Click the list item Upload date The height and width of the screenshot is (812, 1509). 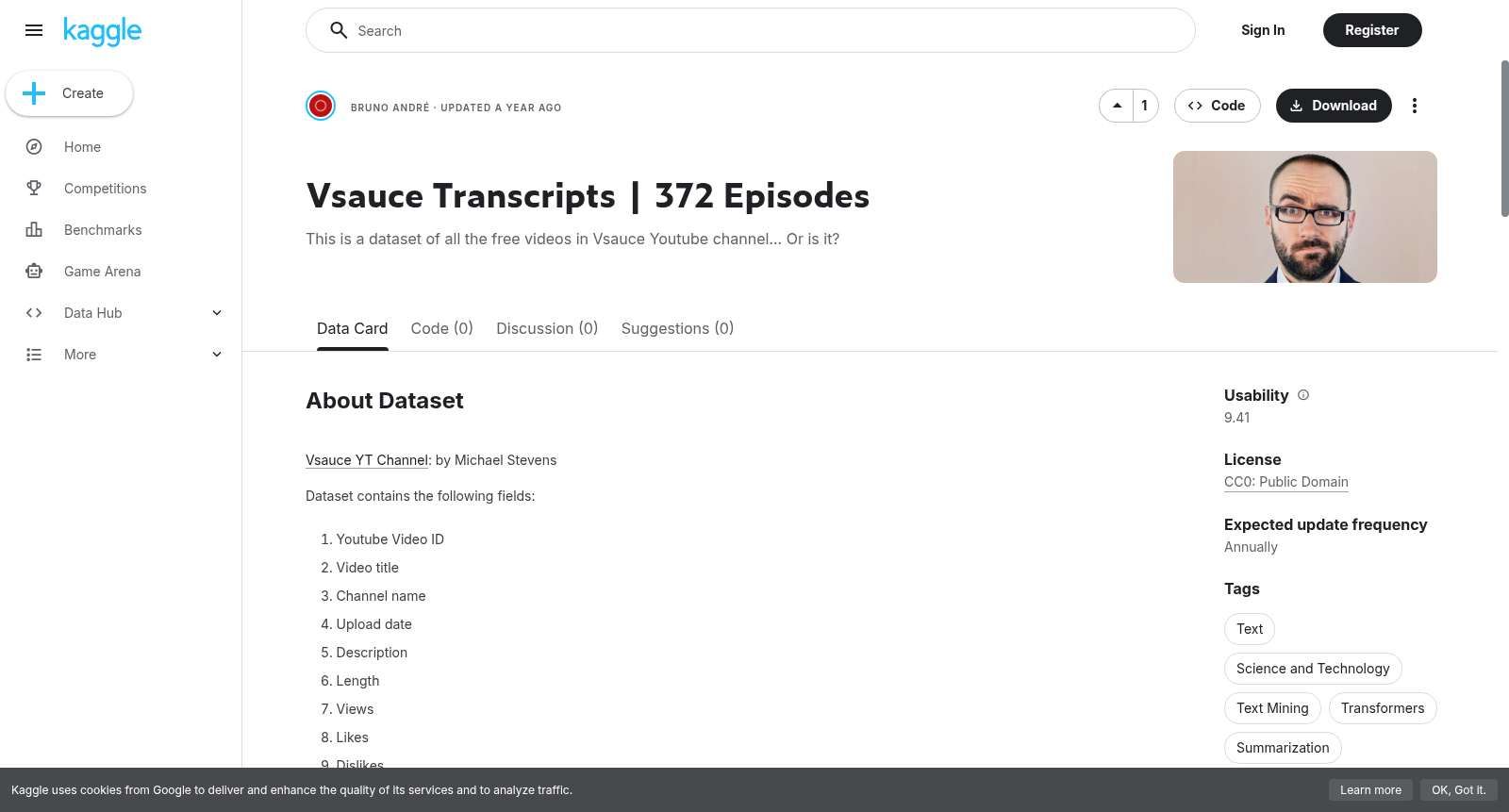point(374,624)
